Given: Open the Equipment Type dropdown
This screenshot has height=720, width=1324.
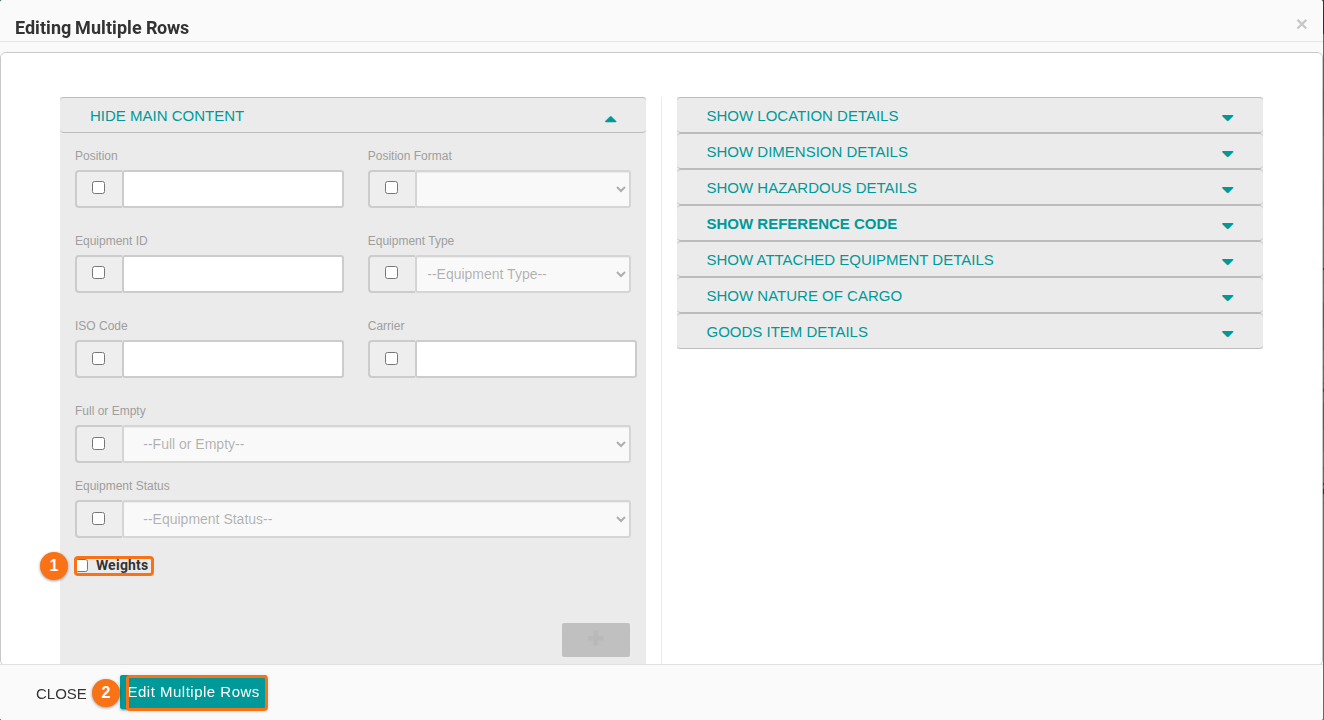Looking at the screenshot, I should pos(523,274).
